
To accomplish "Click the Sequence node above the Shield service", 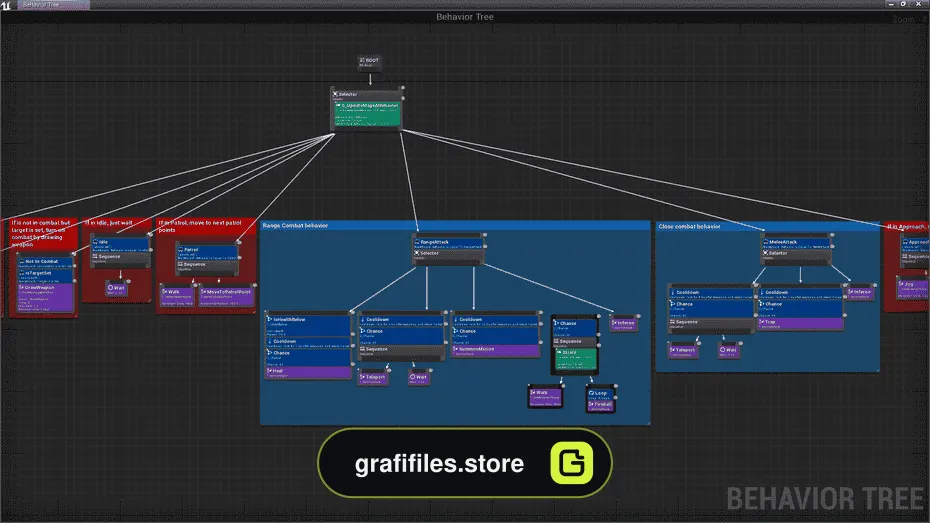I will pos(575,343).
